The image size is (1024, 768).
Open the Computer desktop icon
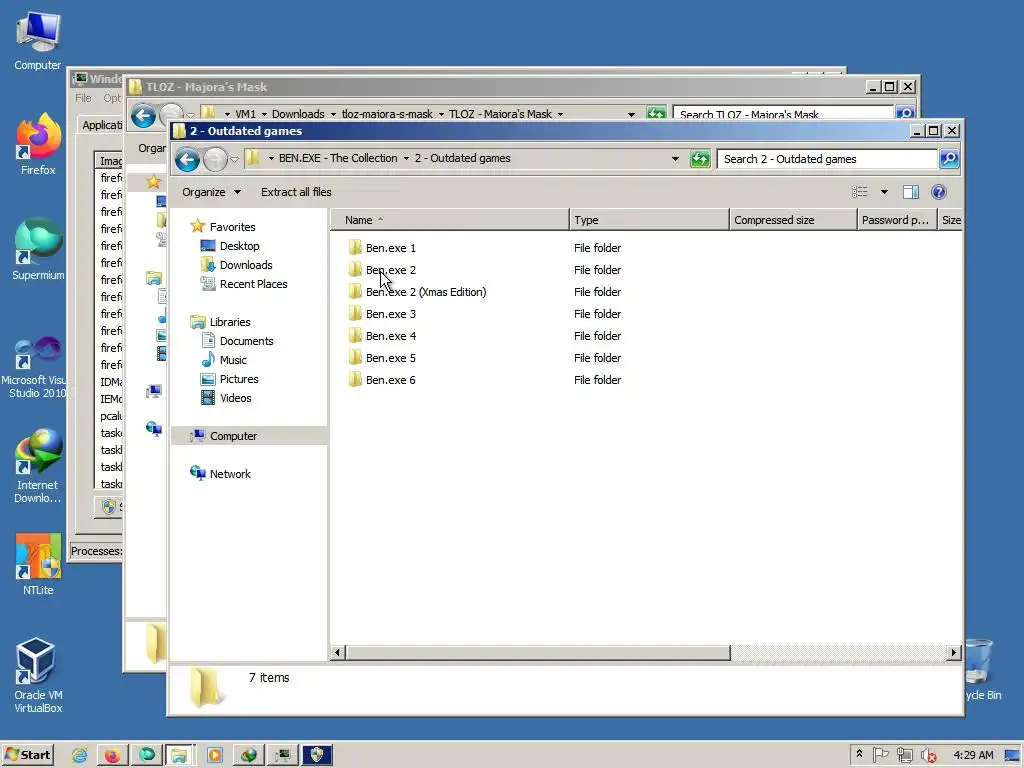tap(38, 40)
